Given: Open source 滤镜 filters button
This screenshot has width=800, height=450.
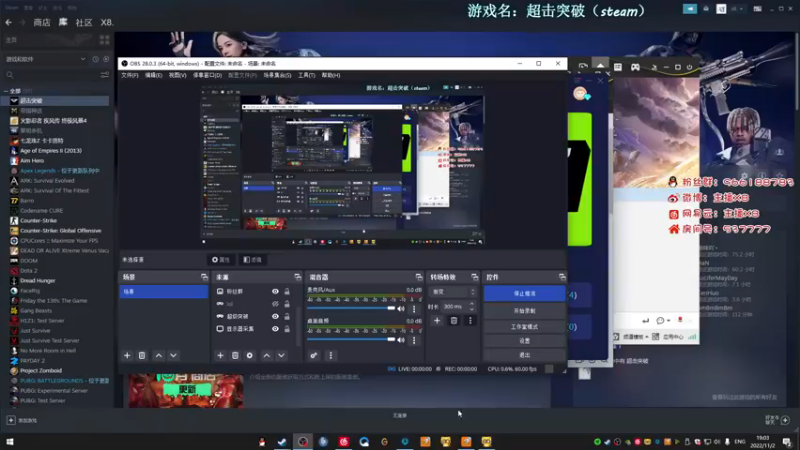Looking at the screenshot, I should click(x=252, y=260).
